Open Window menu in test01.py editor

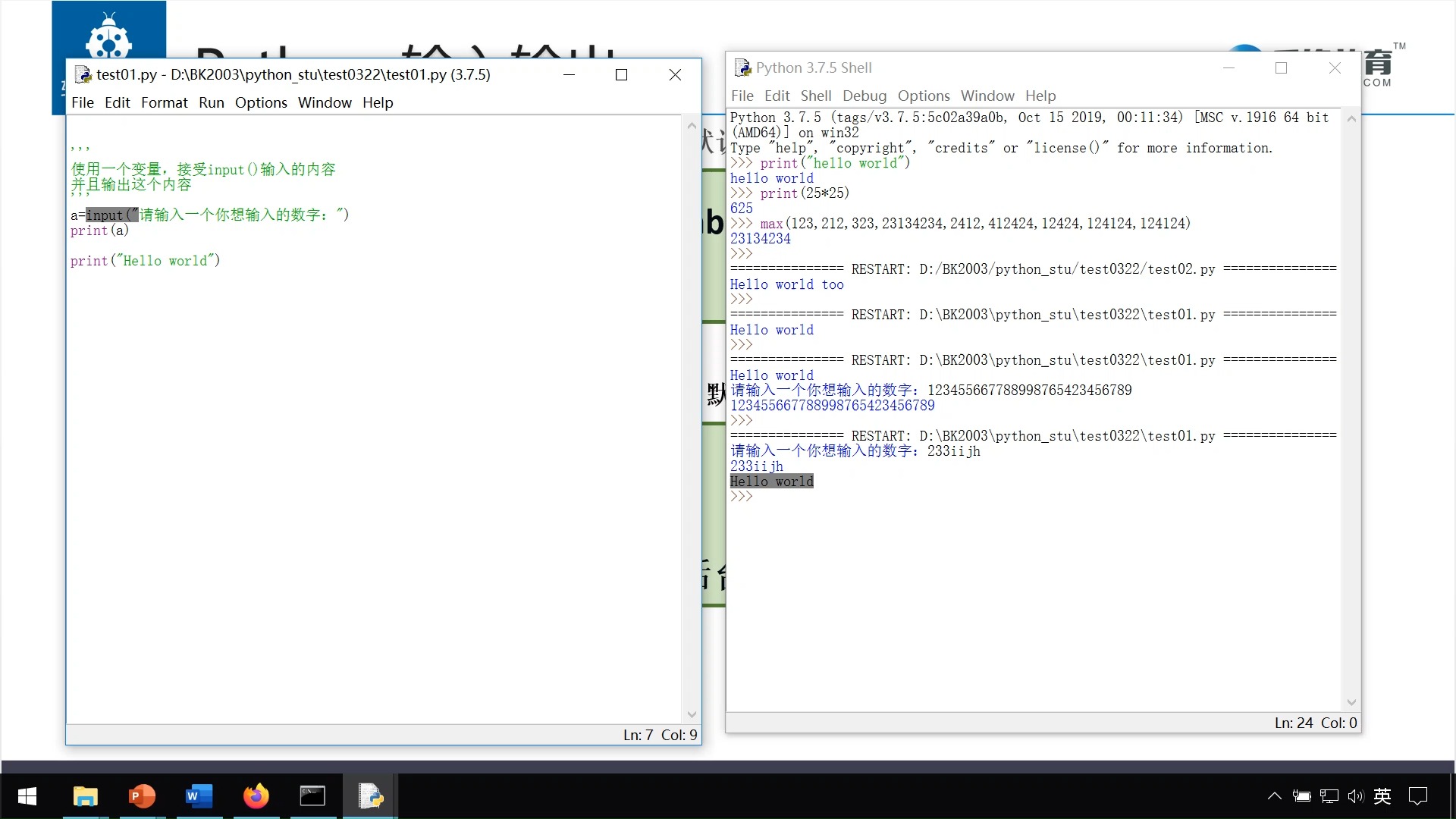[325, 102]
